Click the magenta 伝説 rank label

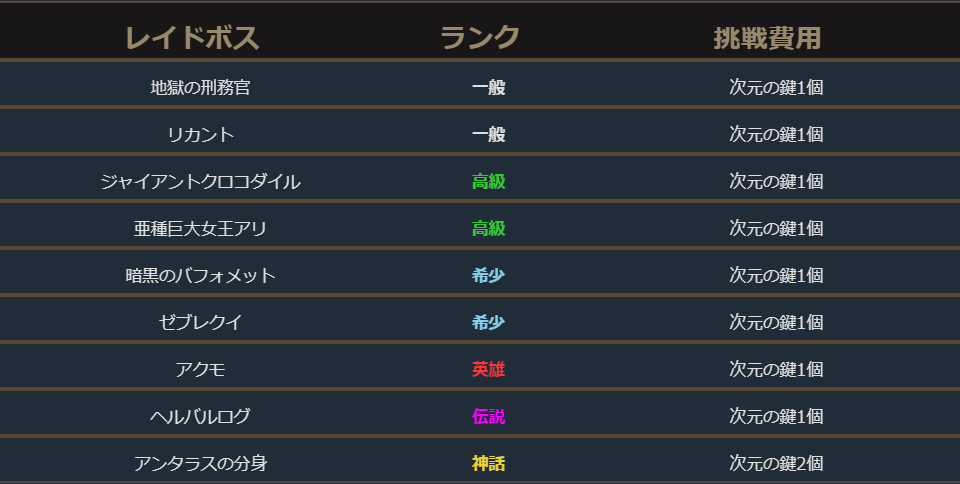(488, 416)
